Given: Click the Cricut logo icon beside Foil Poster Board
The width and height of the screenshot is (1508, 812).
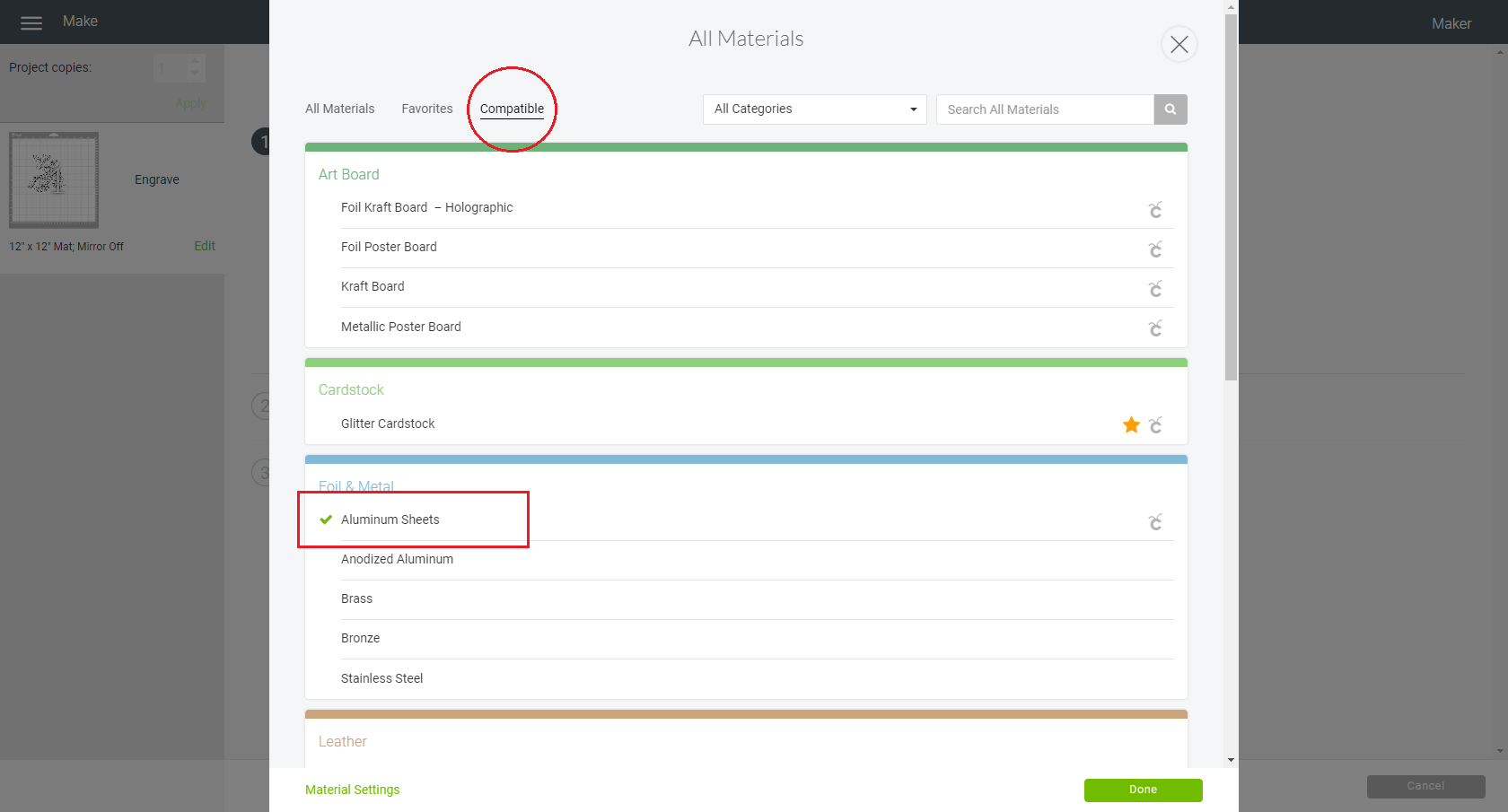Looking at the screenshot, I should tap(1155, 249).
